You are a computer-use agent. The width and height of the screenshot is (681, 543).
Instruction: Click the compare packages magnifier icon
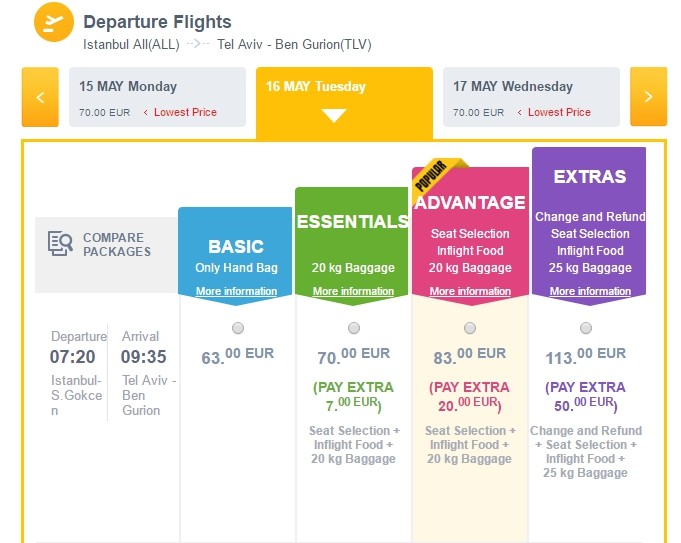click(x=60, y=243)
